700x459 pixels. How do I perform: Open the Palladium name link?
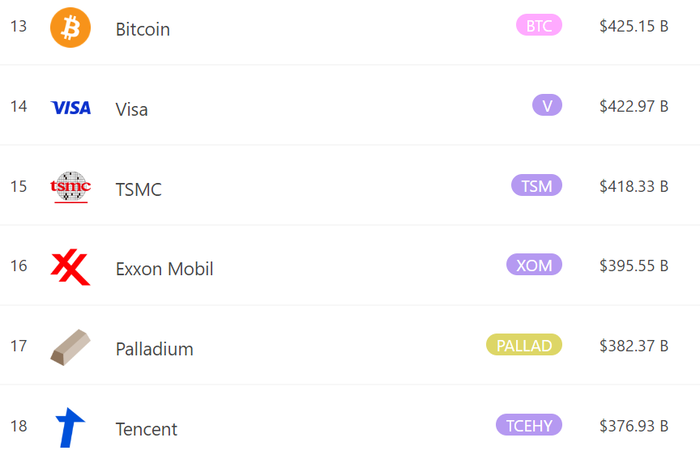(x=154, y=349)
